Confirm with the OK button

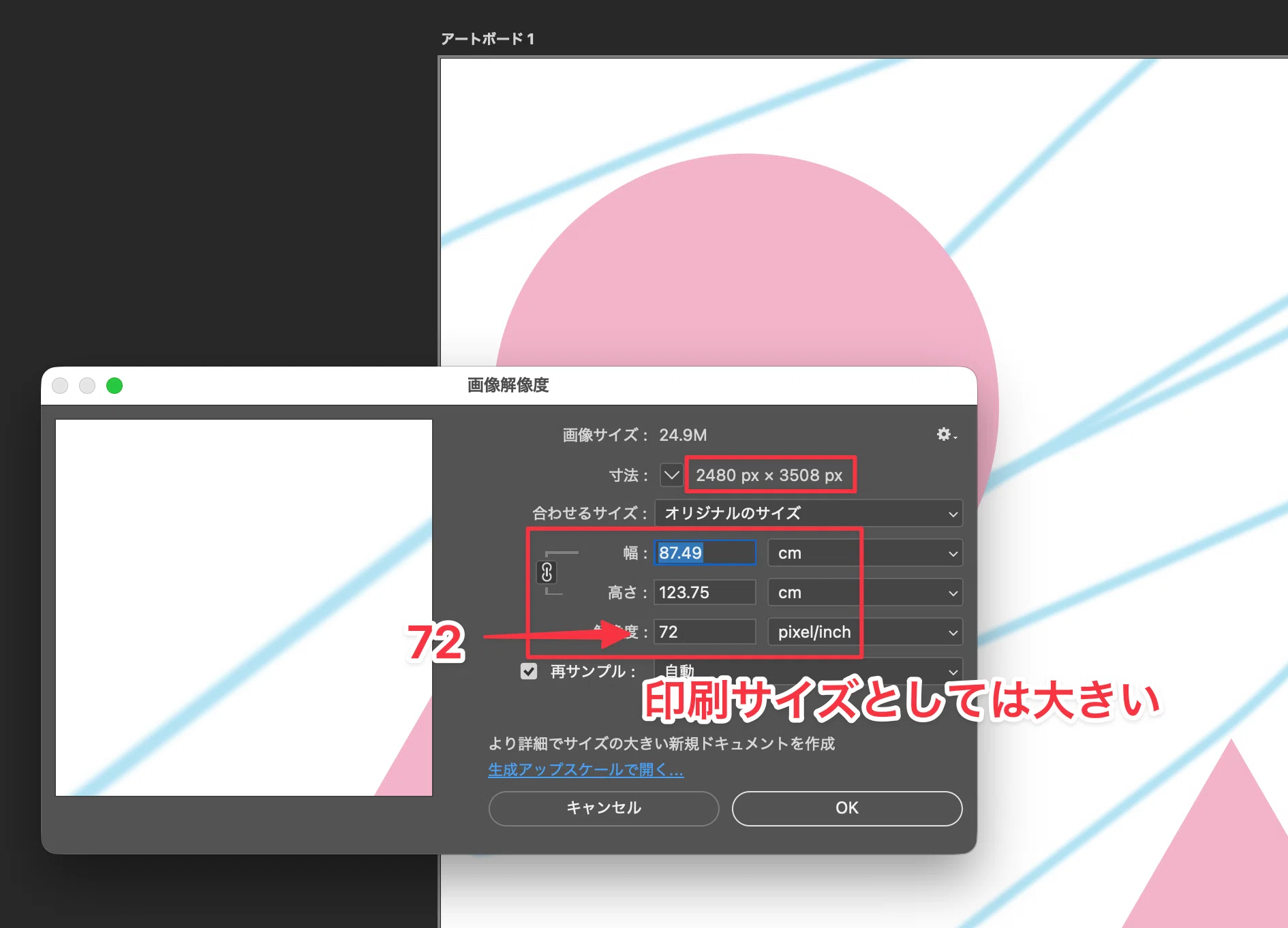[847, 808]
